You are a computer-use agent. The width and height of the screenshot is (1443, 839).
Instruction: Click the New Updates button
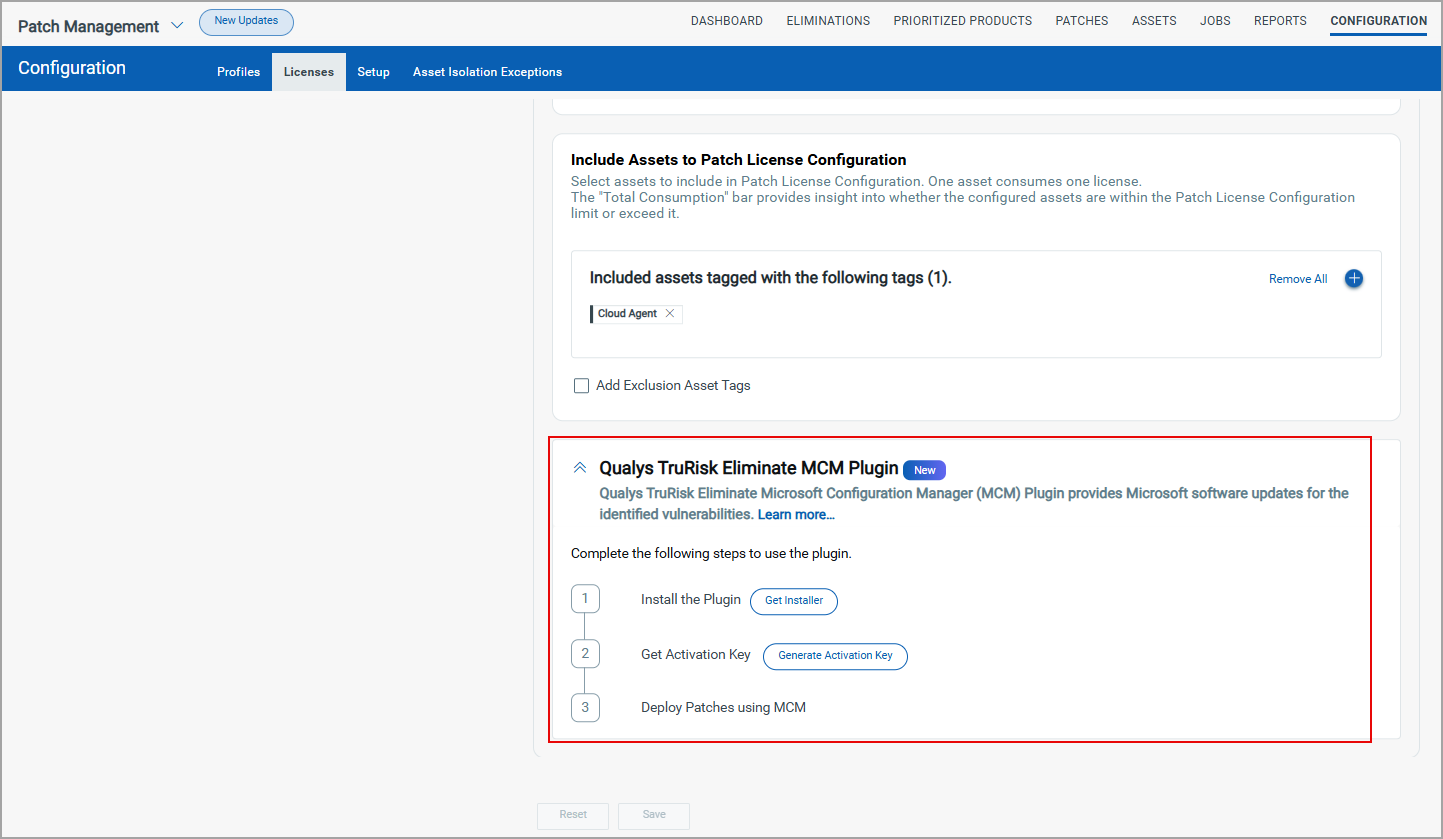246,22
